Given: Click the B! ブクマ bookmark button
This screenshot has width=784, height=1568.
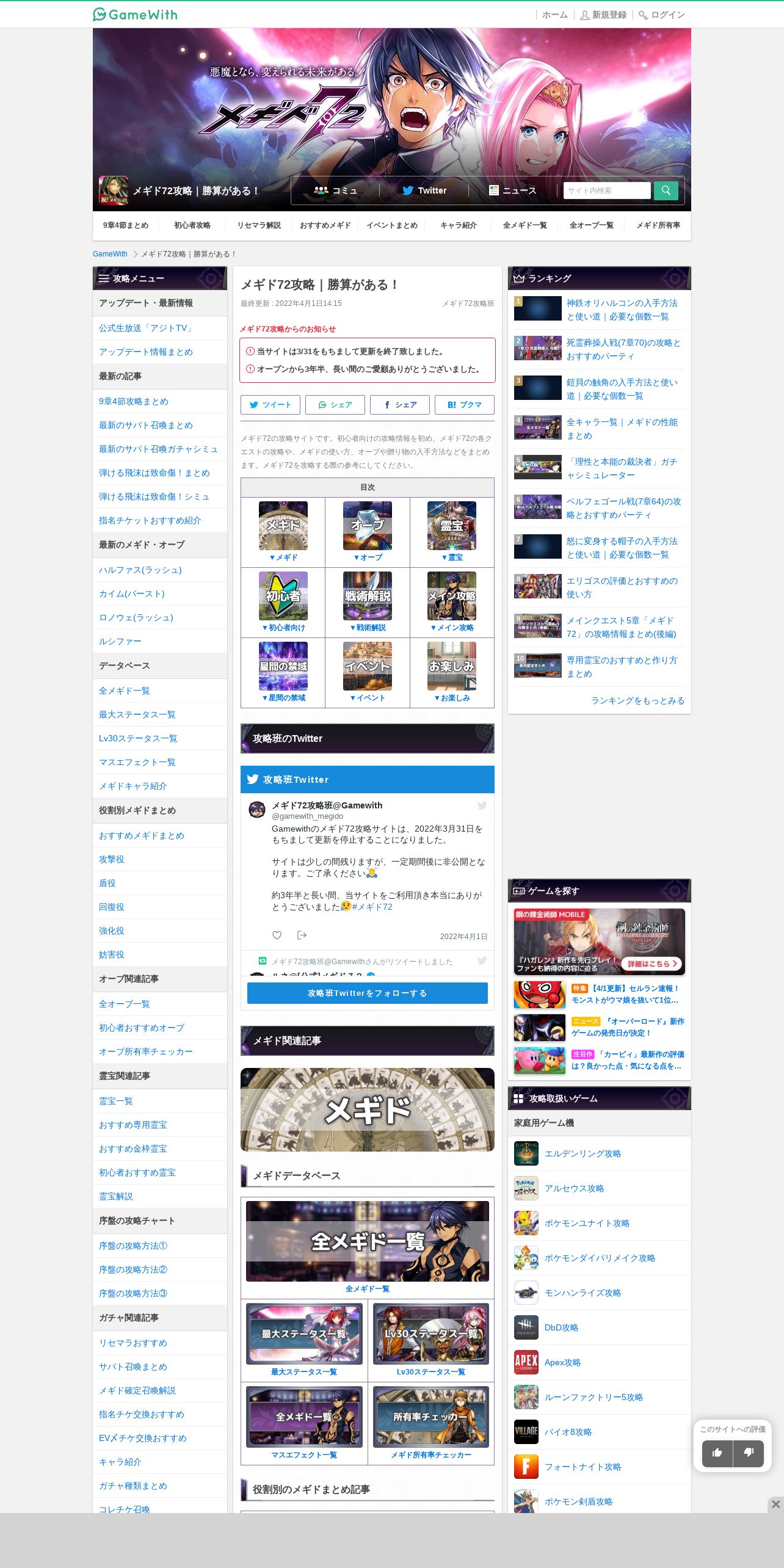Looking at the screenshot, I should coord(465,405).
